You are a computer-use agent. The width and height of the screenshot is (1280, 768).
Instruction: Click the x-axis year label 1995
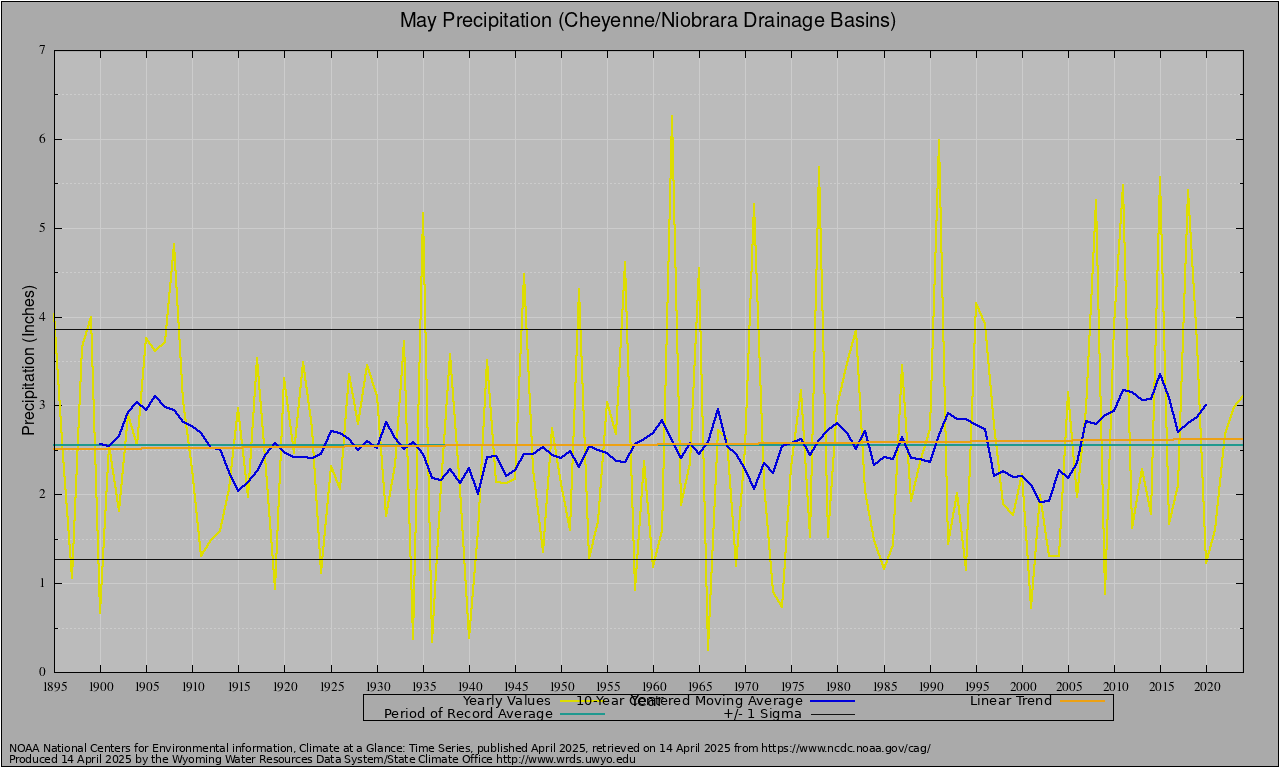click(976, 686)
